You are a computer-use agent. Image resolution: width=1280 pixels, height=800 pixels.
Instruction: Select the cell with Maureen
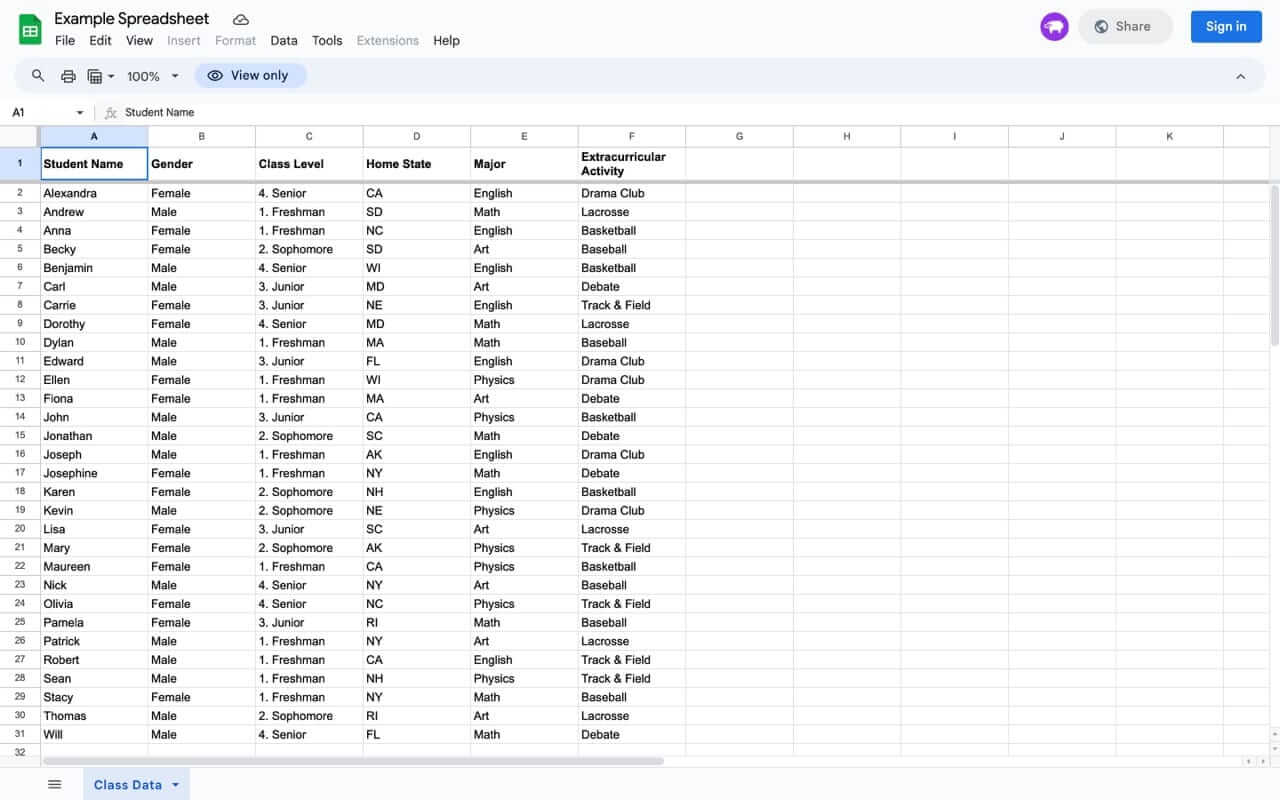point(94,566)
